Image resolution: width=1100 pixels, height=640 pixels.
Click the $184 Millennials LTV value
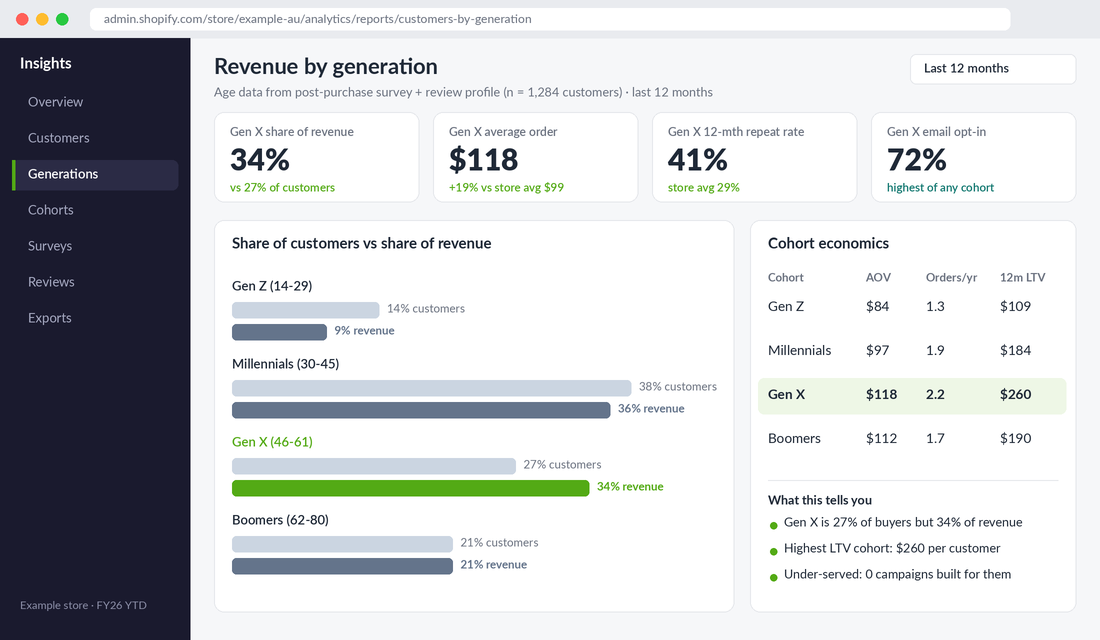pos(1015,350)
